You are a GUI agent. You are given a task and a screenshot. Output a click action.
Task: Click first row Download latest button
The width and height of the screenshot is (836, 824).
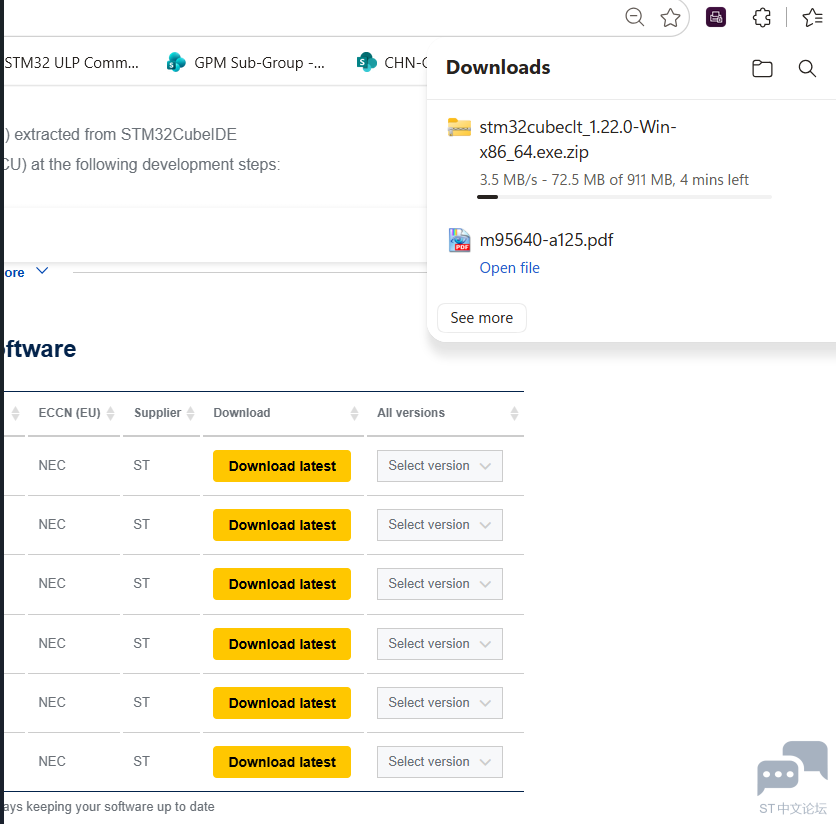tap(282, 466)
